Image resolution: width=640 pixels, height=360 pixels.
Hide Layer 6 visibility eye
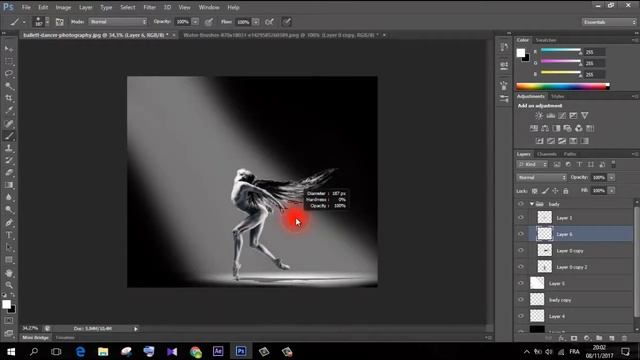tap(521, 234)
